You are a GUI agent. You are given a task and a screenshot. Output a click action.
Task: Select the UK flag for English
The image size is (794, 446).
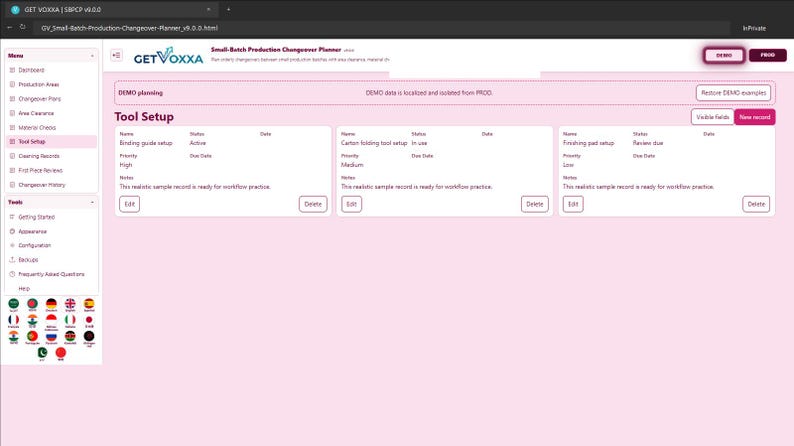coord(70,304)
